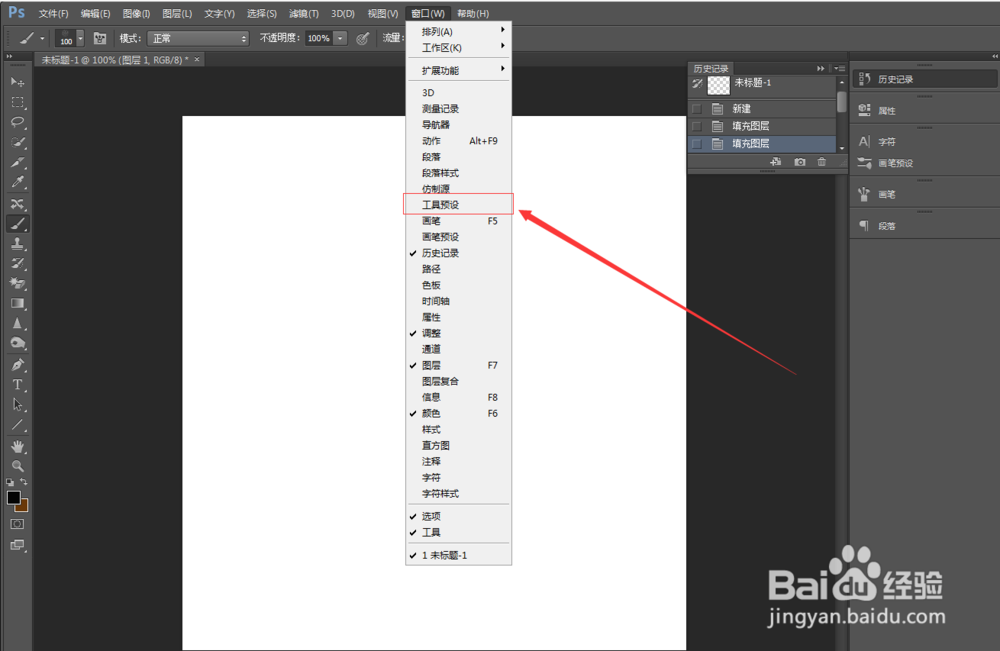Choose 工具预设 from window menu
The width and height of the screenshot is (1000, 651).
(x=459, y=205)
